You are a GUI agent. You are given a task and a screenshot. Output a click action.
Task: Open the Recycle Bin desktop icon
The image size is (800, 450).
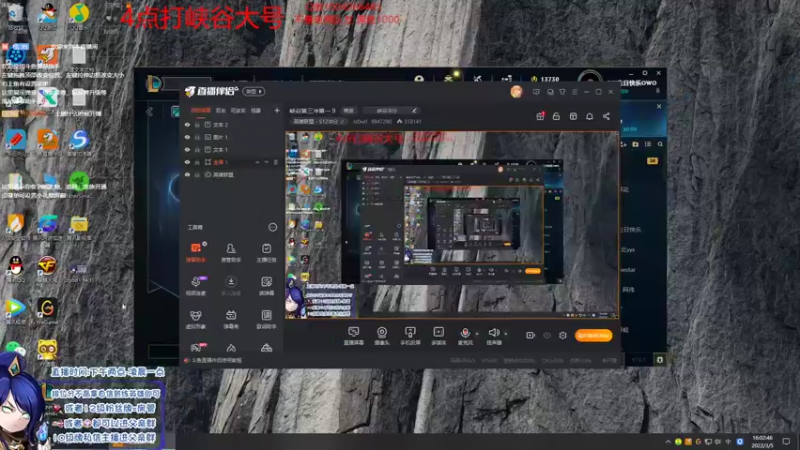15,14
